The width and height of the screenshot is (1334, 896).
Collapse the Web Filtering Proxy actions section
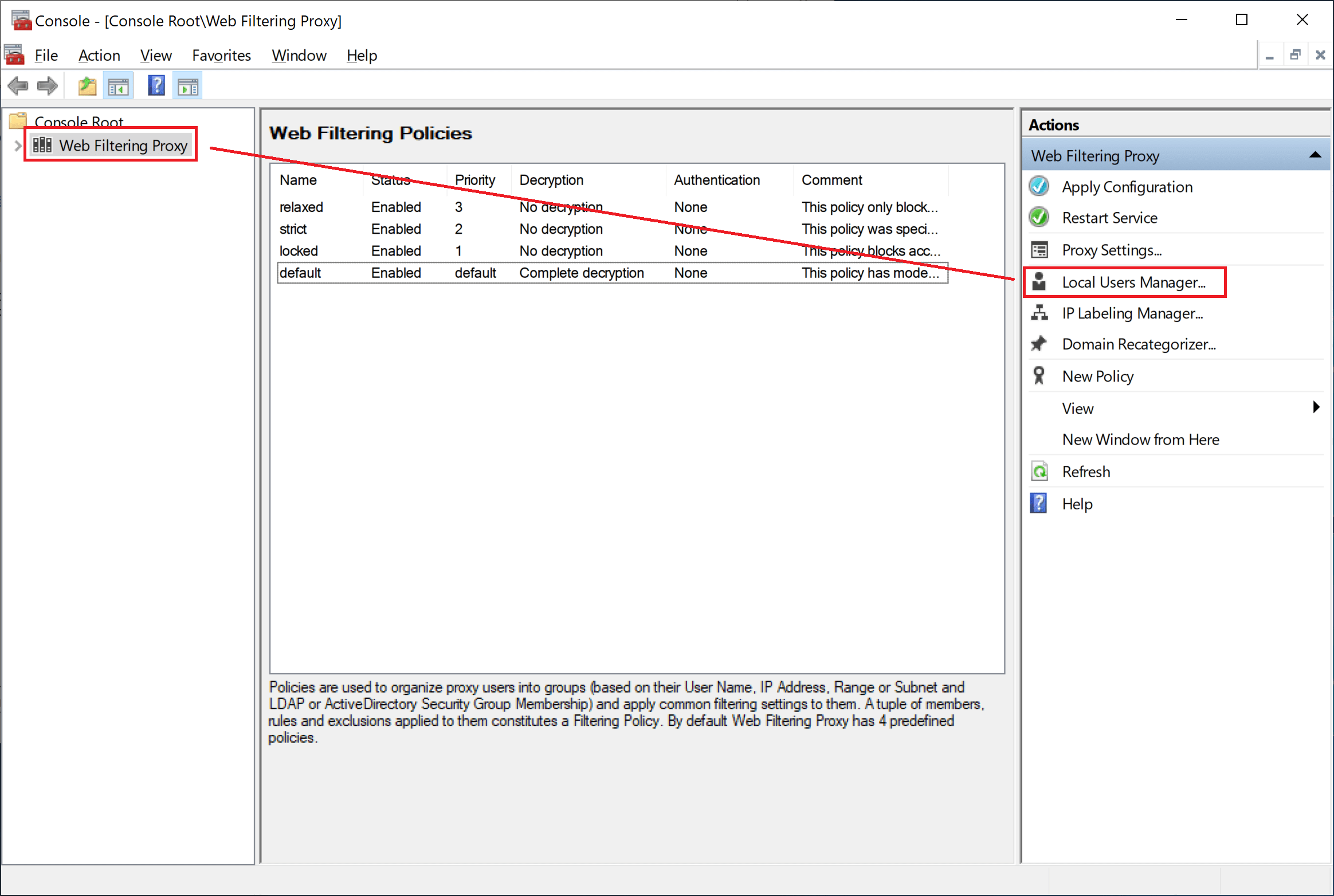click(x=1315, y=155)
